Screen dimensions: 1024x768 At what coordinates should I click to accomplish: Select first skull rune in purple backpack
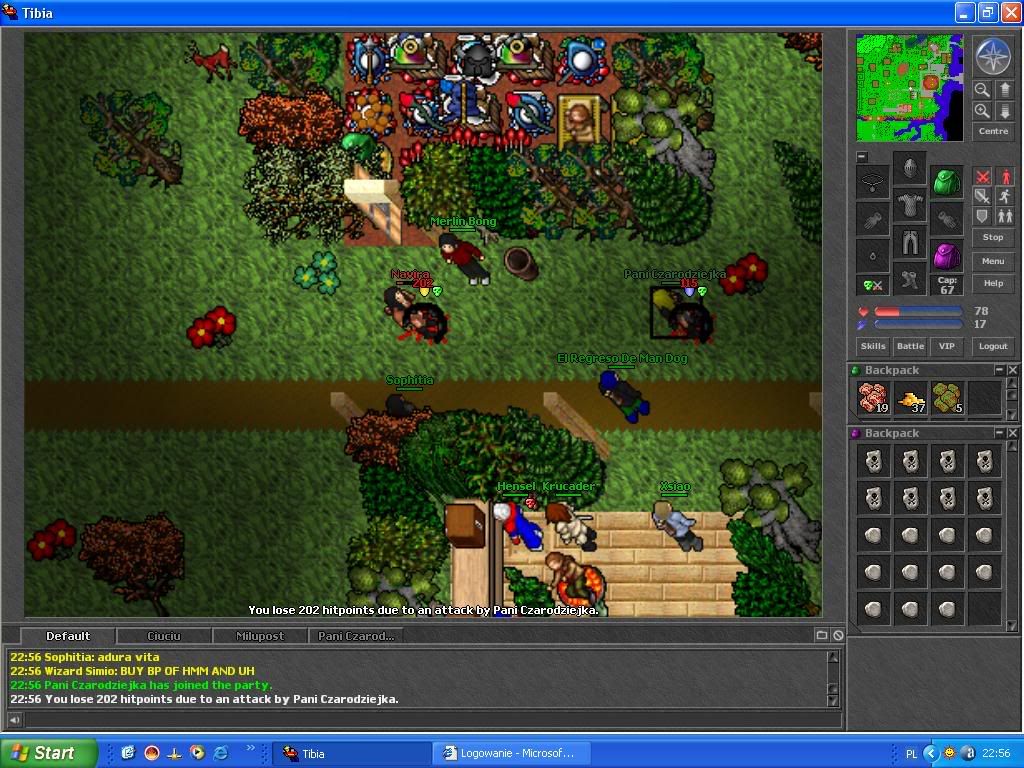click(x=873, y=462)
